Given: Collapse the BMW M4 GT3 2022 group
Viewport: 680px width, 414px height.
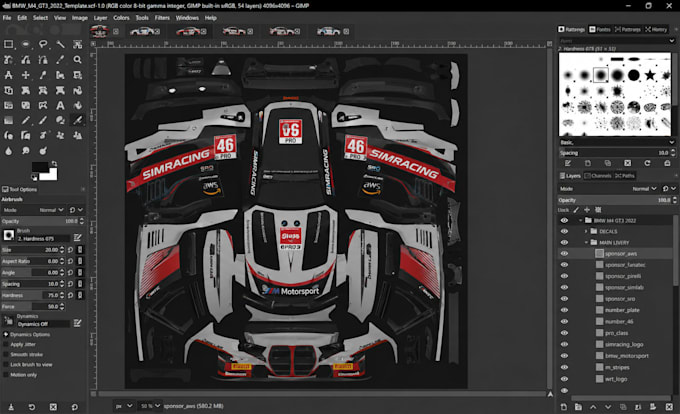Looking at the screenshot, I should point(580,220).
